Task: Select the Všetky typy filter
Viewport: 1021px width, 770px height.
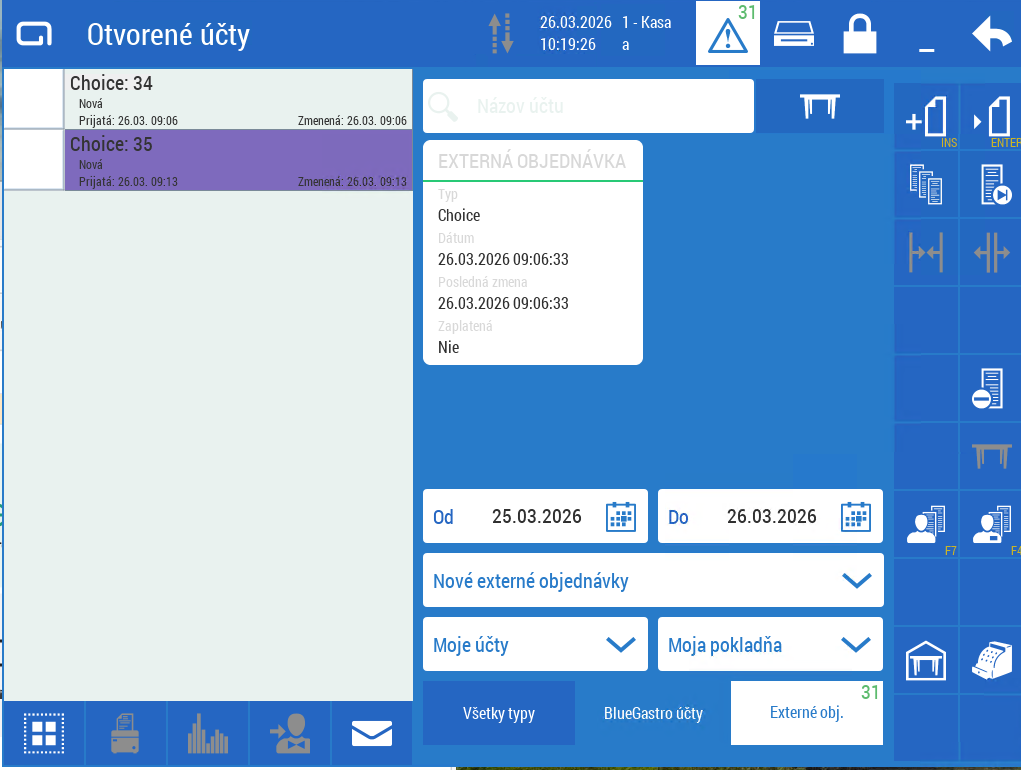Action: click(499, 713)
